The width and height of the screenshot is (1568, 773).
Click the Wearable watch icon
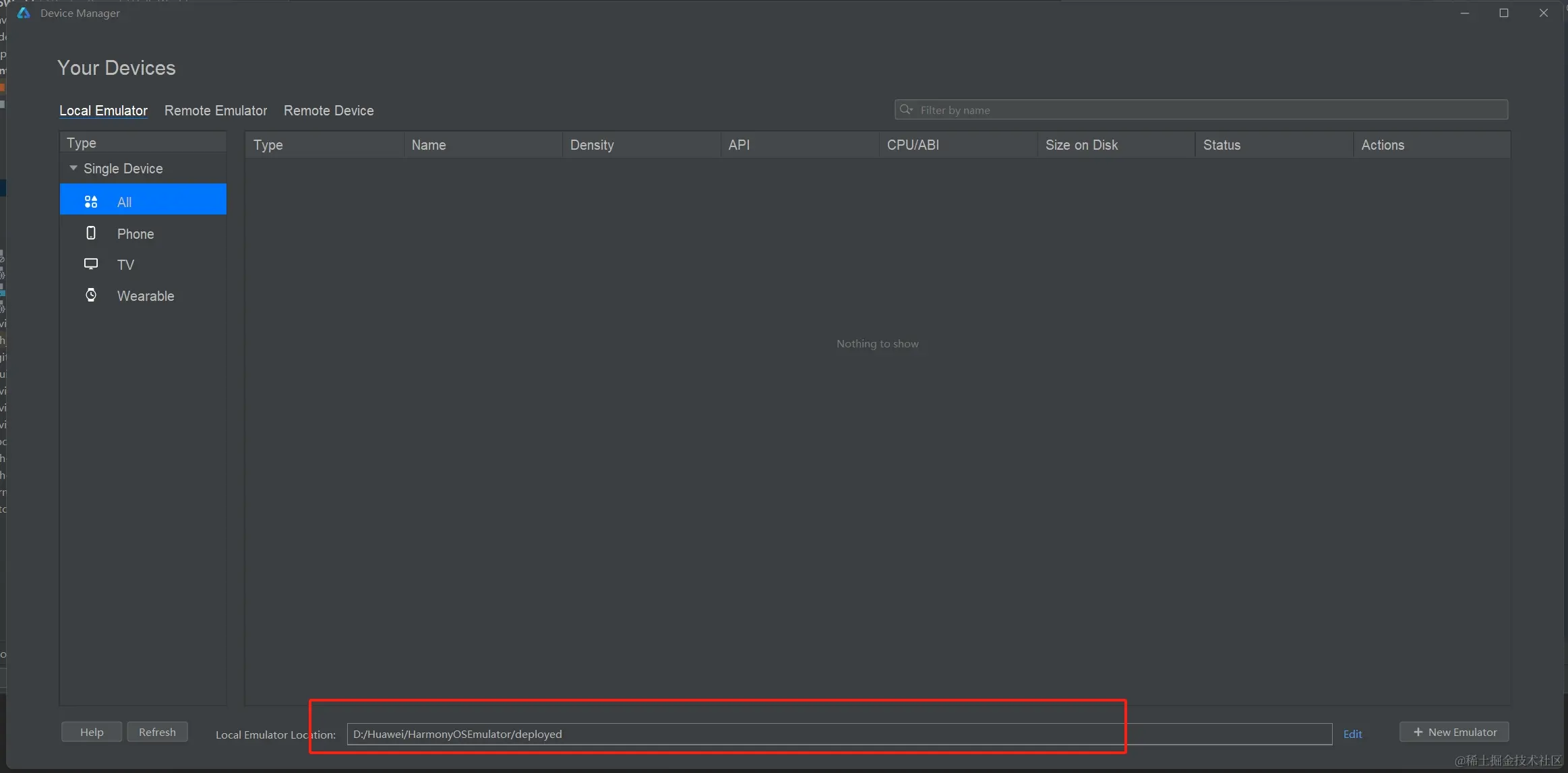(x=91, y=295)
